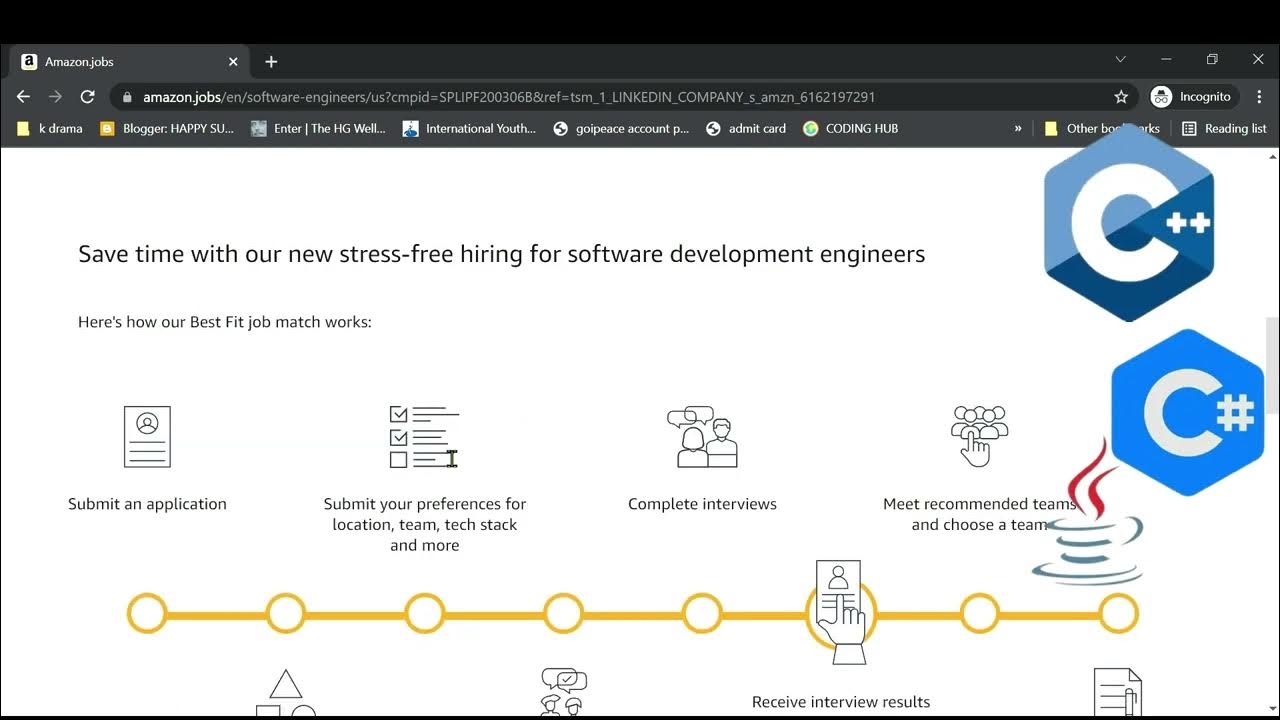
Task: Click the last circle on the yellow timeline
Action: (1118, 613)
